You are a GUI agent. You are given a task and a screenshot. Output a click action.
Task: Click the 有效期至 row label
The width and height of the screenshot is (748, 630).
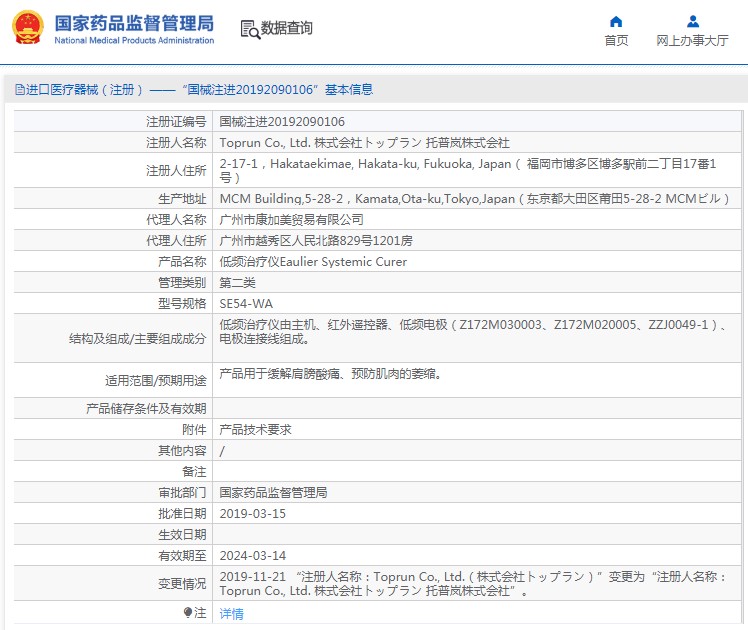click(x=182, y=556)
